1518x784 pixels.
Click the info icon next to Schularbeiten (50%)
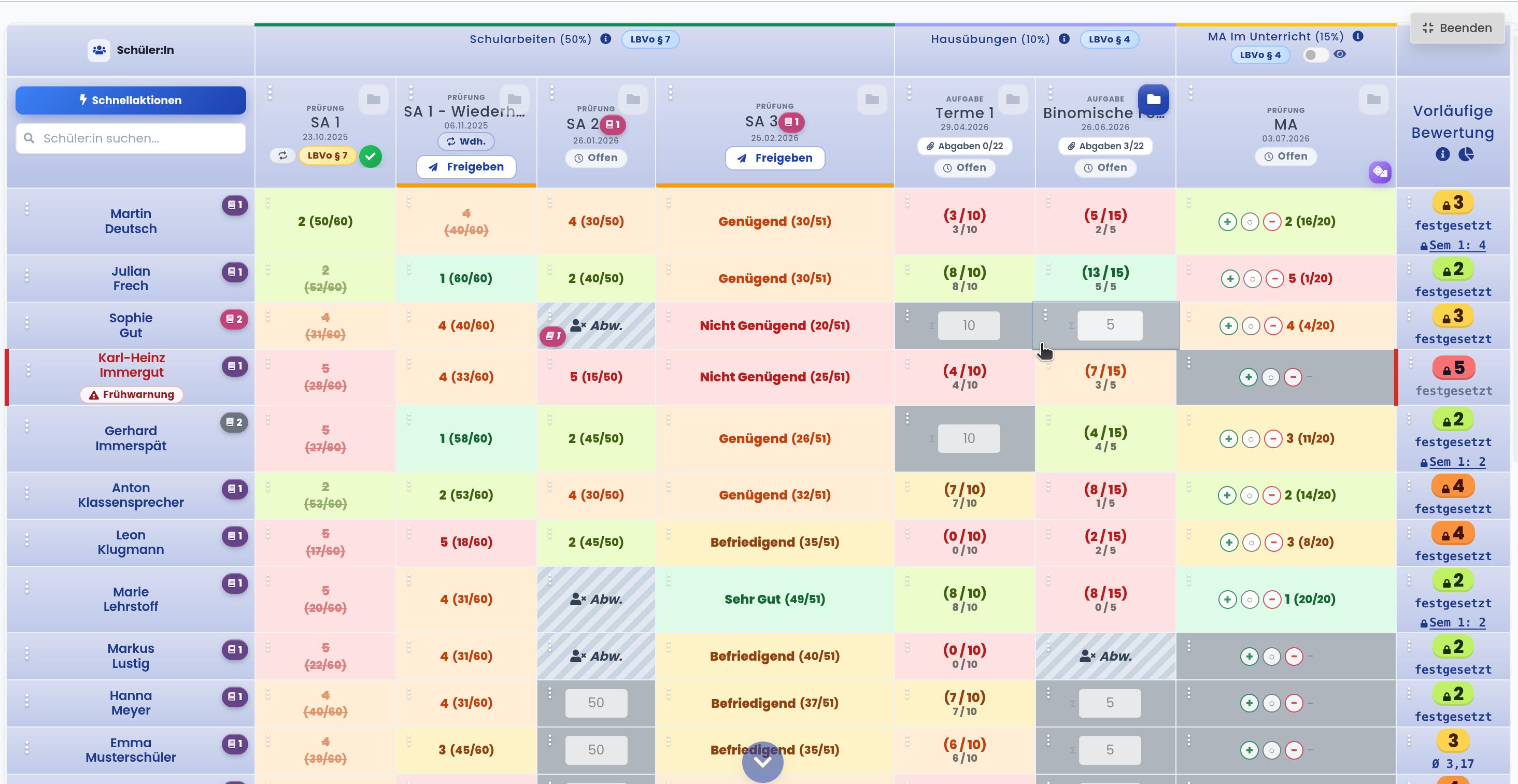pyautogui.click(x=605, y=39)
